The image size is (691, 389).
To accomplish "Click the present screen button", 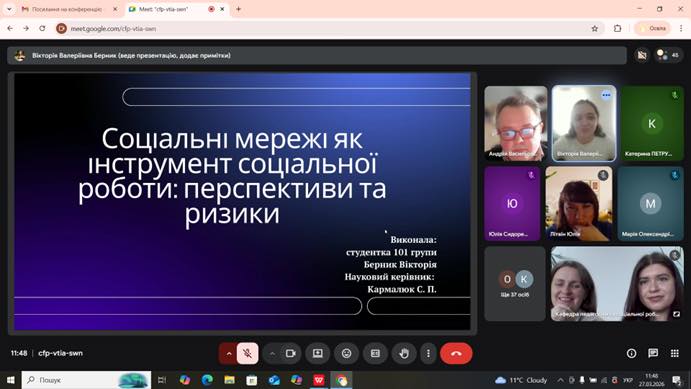I will [x=318, y=353].
